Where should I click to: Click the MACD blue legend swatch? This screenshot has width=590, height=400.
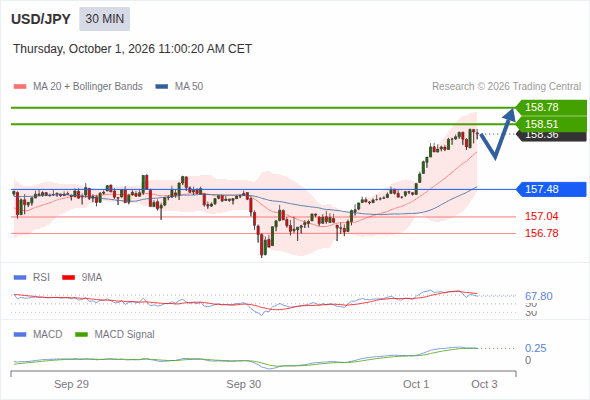[x=20, y=335]
